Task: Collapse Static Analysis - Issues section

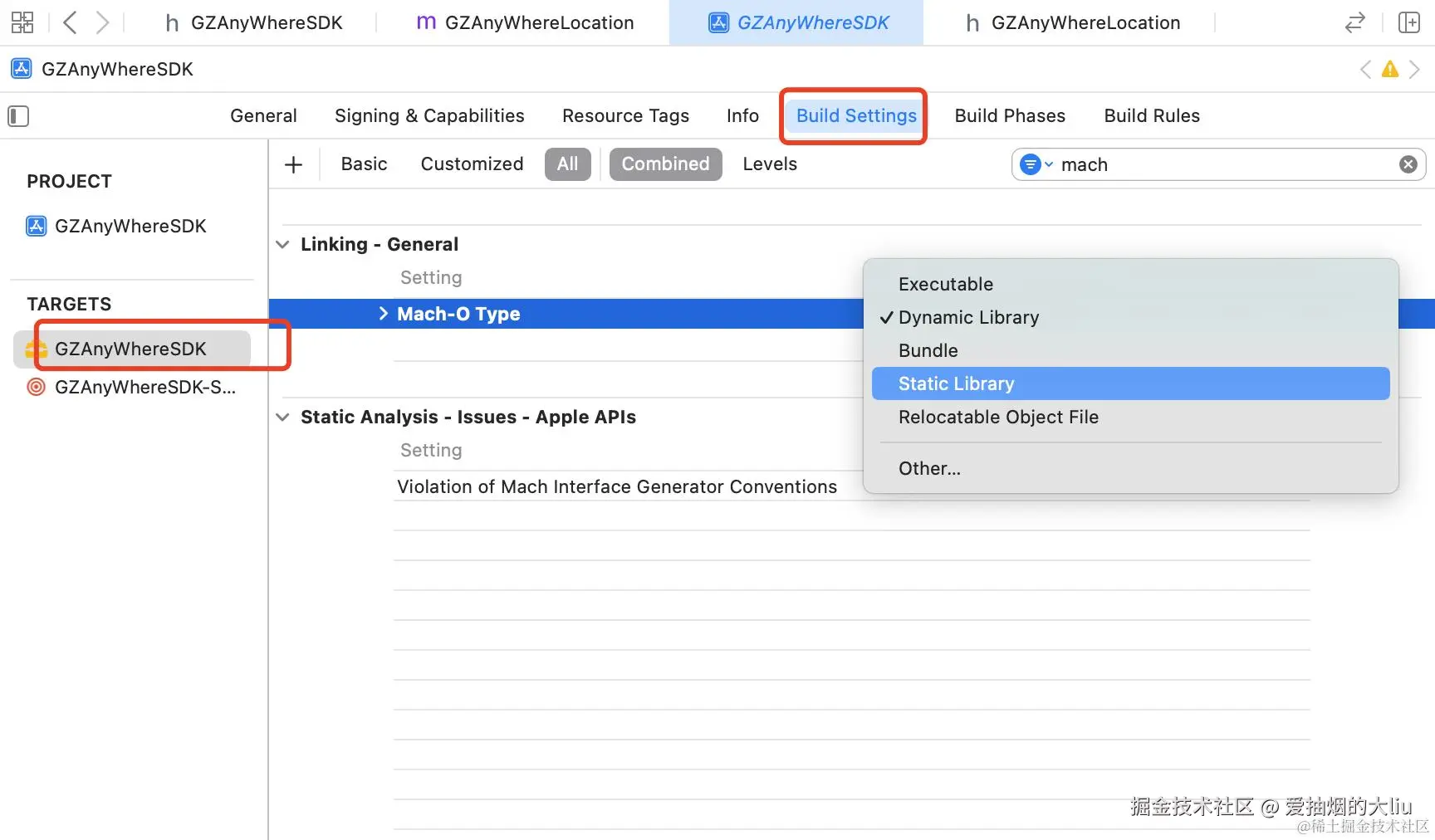Action: [283, 418]
